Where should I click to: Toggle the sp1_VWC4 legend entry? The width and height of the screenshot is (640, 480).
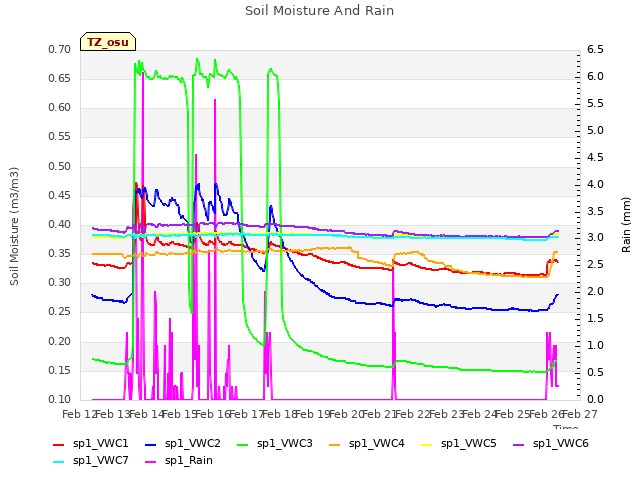point(367,444)
